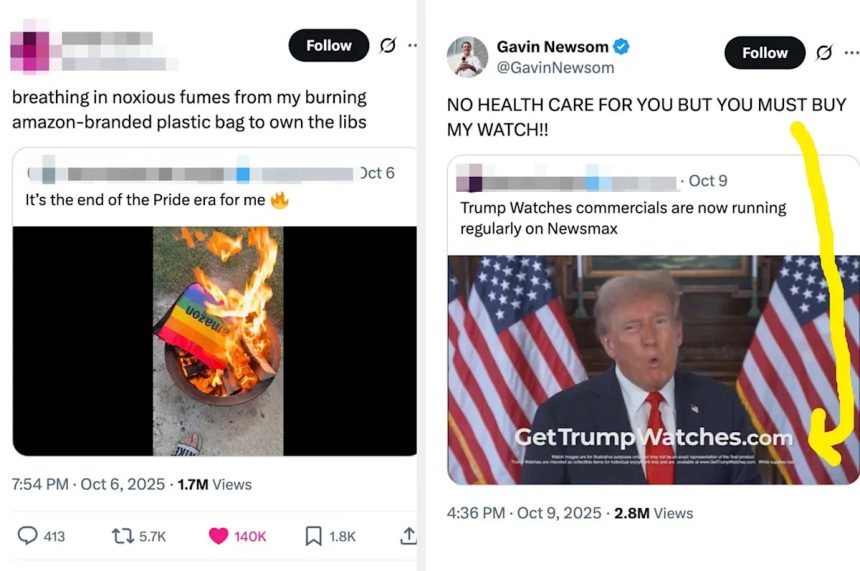Viewport: 860px width, 571px height.
Task: Open quoted tweet about Pride era
Action: tap(214, 186)
